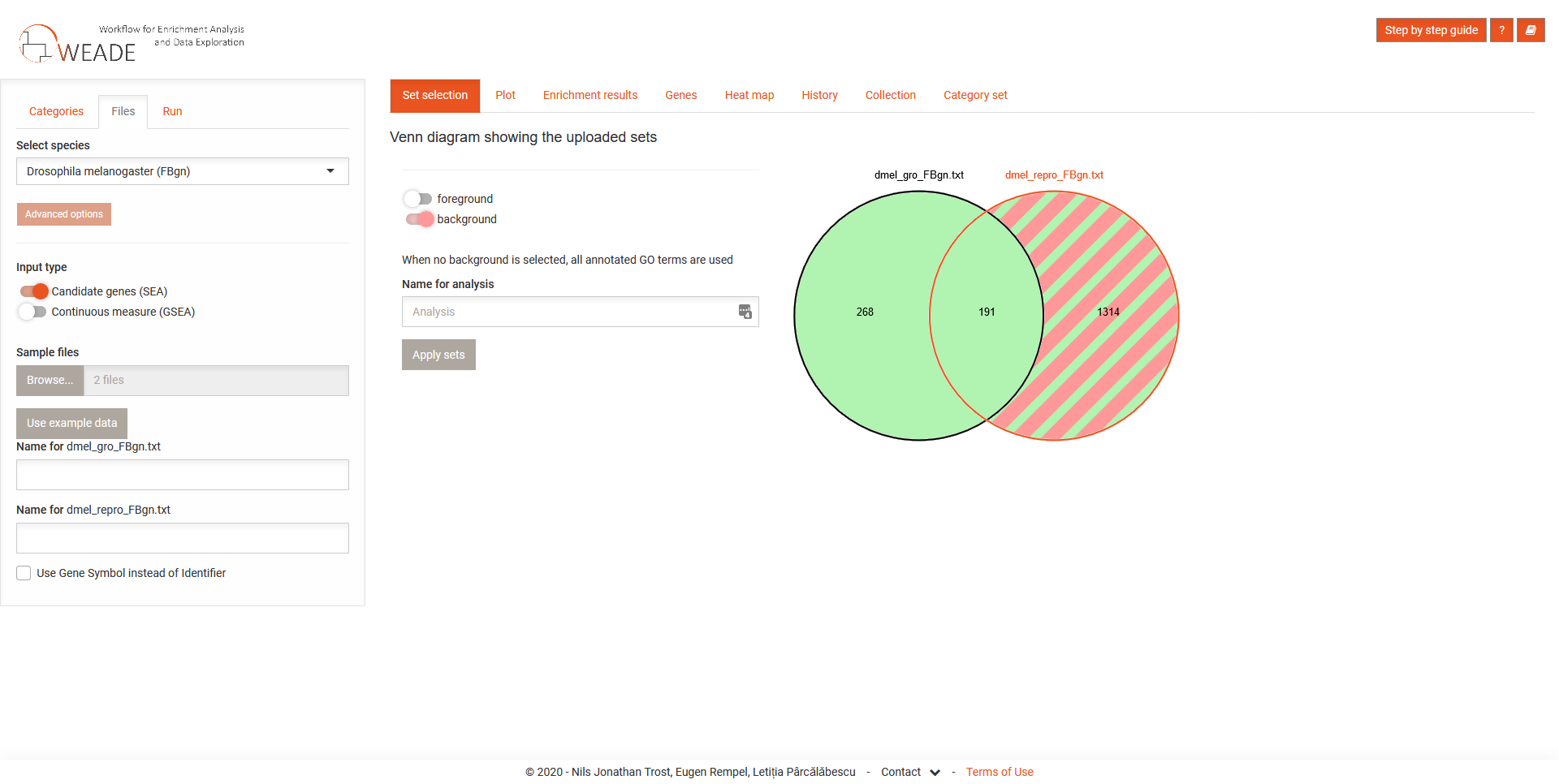Enable Continuous measure (GSEA) input type

pos(33,312)
